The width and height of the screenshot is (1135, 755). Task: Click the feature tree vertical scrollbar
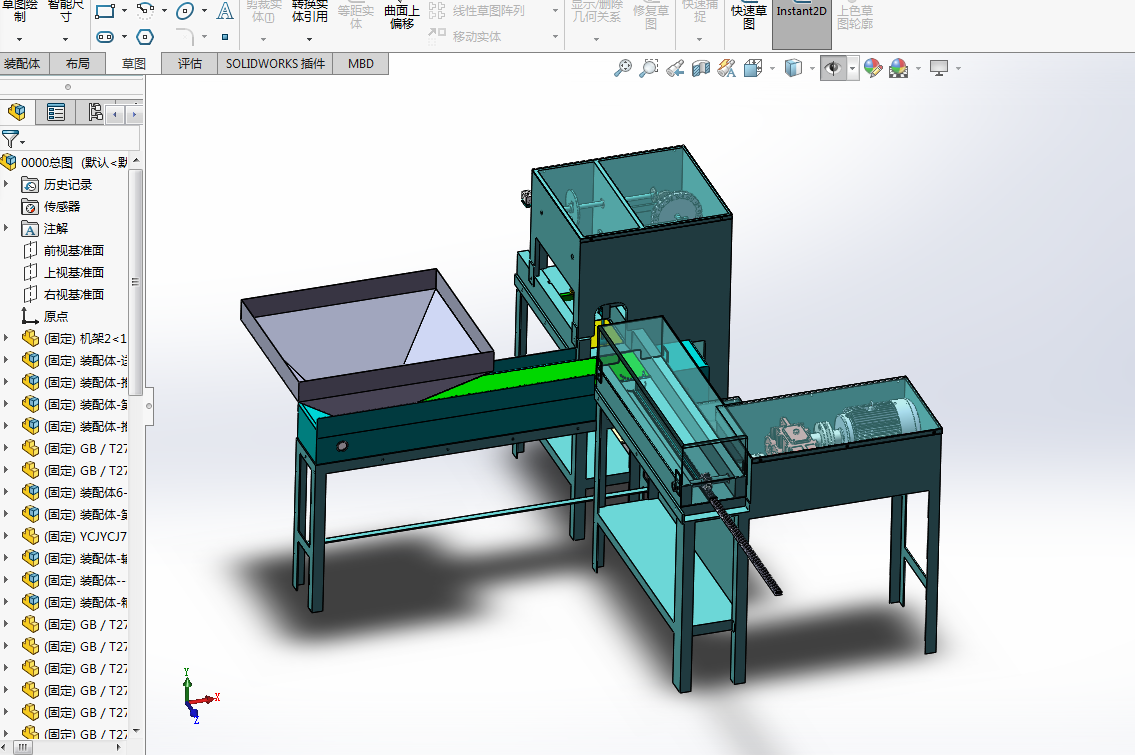pyautogui.click(x=136, y=282)
